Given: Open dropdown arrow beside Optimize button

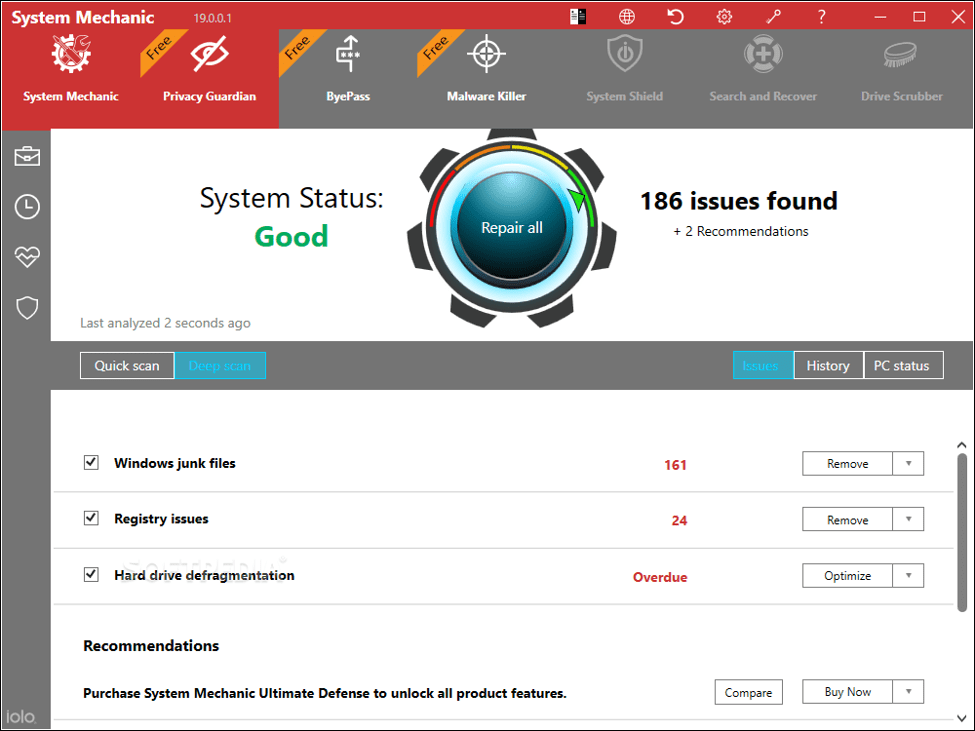Looking at the screenshot, I should click(908, 576).
